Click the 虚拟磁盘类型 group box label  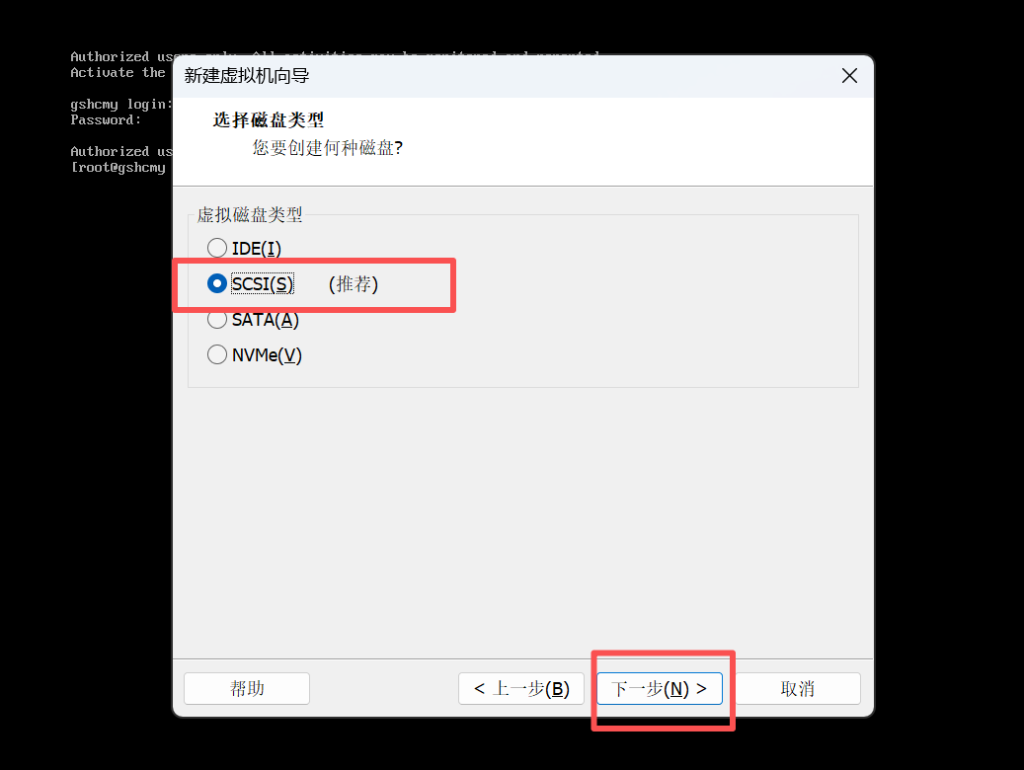pos(249,215)
